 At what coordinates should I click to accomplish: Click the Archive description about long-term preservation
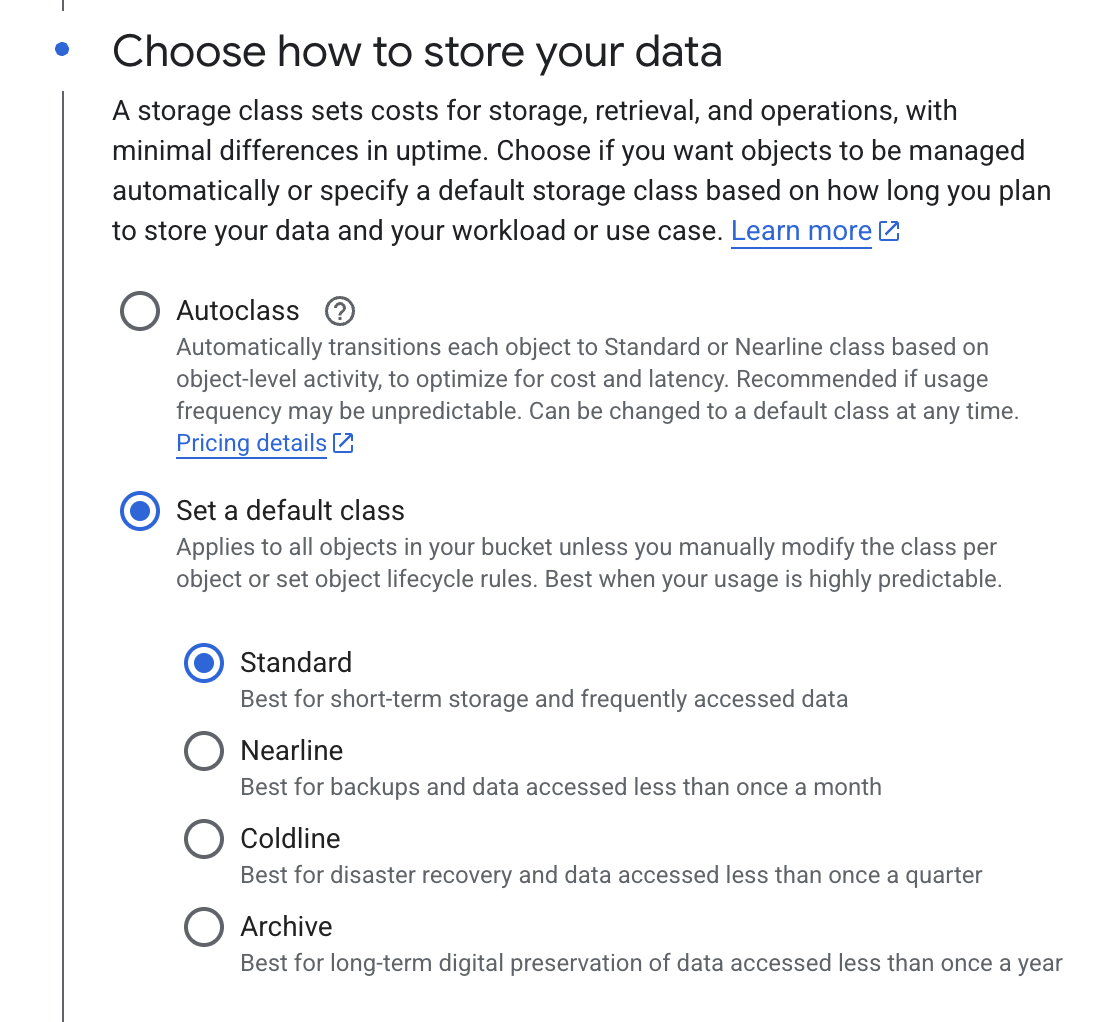(651, 963)
